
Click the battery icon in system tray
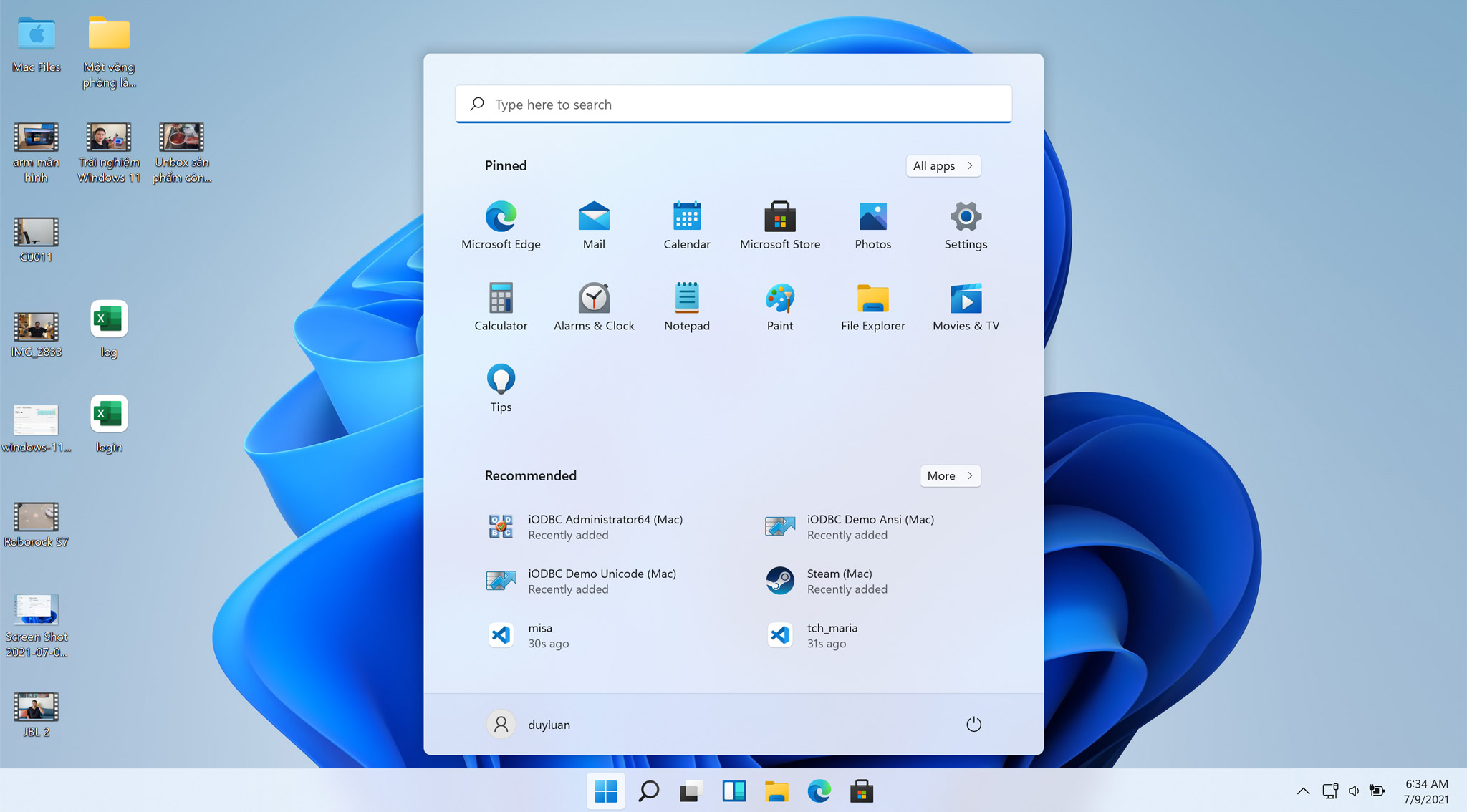[x=1377, y=791]
